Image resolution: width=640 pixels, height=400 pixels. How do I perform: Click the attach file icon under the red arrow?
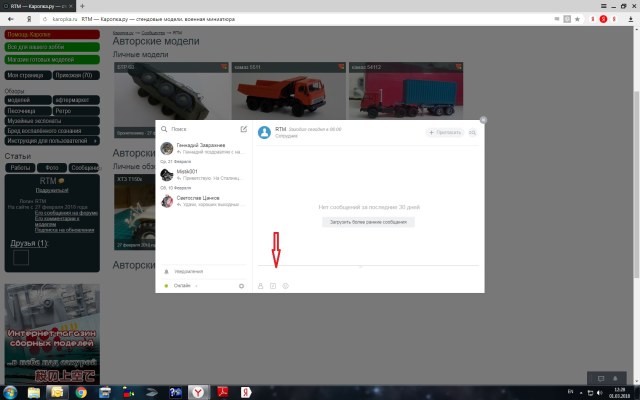pyautogui.click(x=273, y=286)
